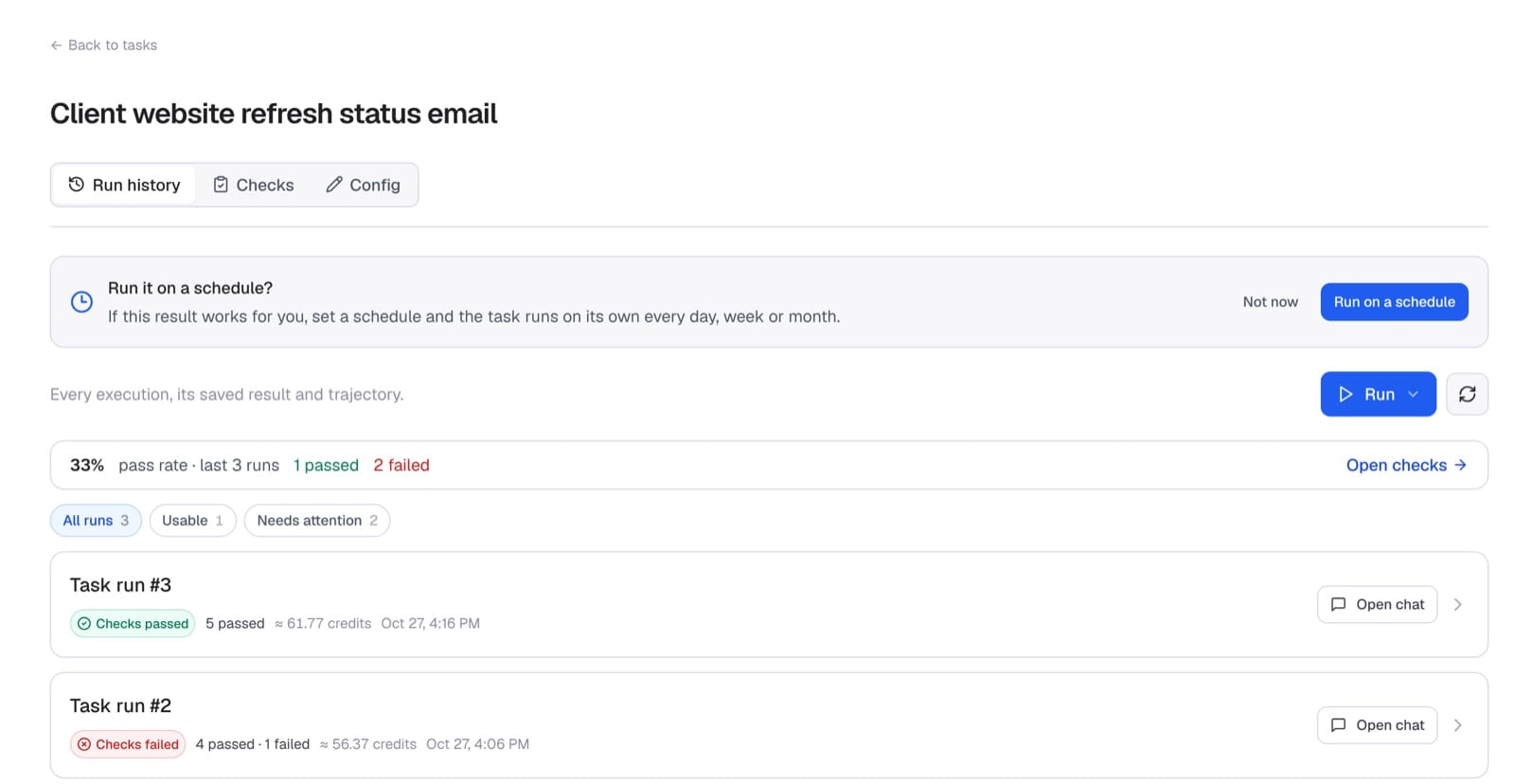The width and height of the screenshot is (1515, 784).
Task: Click the refresh icon button beside Run
Action: (1467, 394)
